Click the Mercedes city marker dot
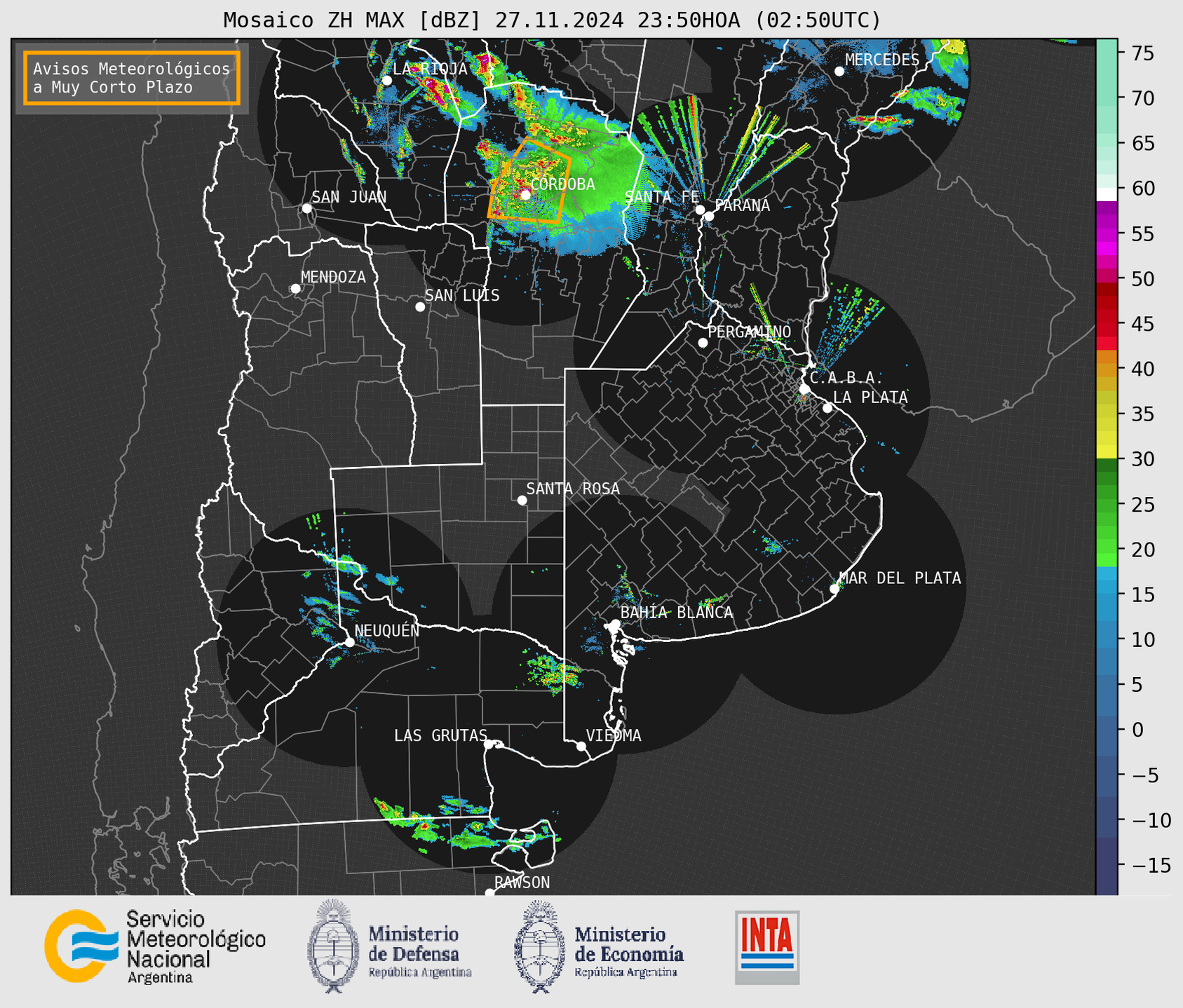Viewport: 1183px width, 1008px height. (x=839, y=71)
